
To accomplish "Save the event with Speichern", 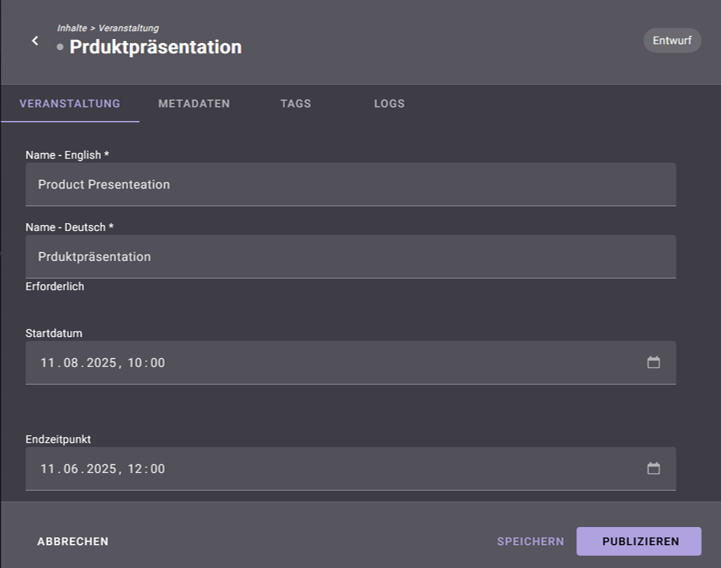I will (530, 541).
